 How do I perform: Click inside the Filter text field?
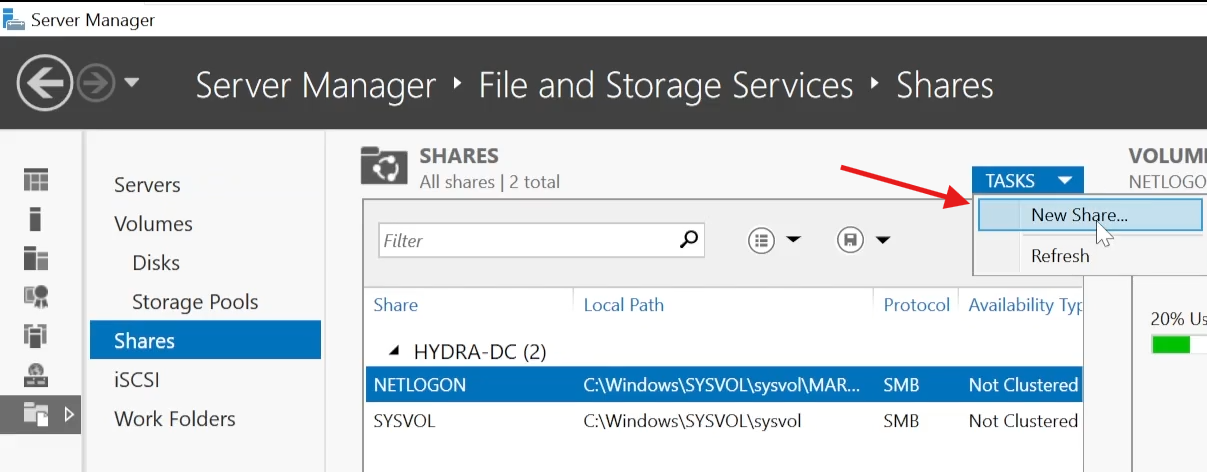tap(528, 240)
